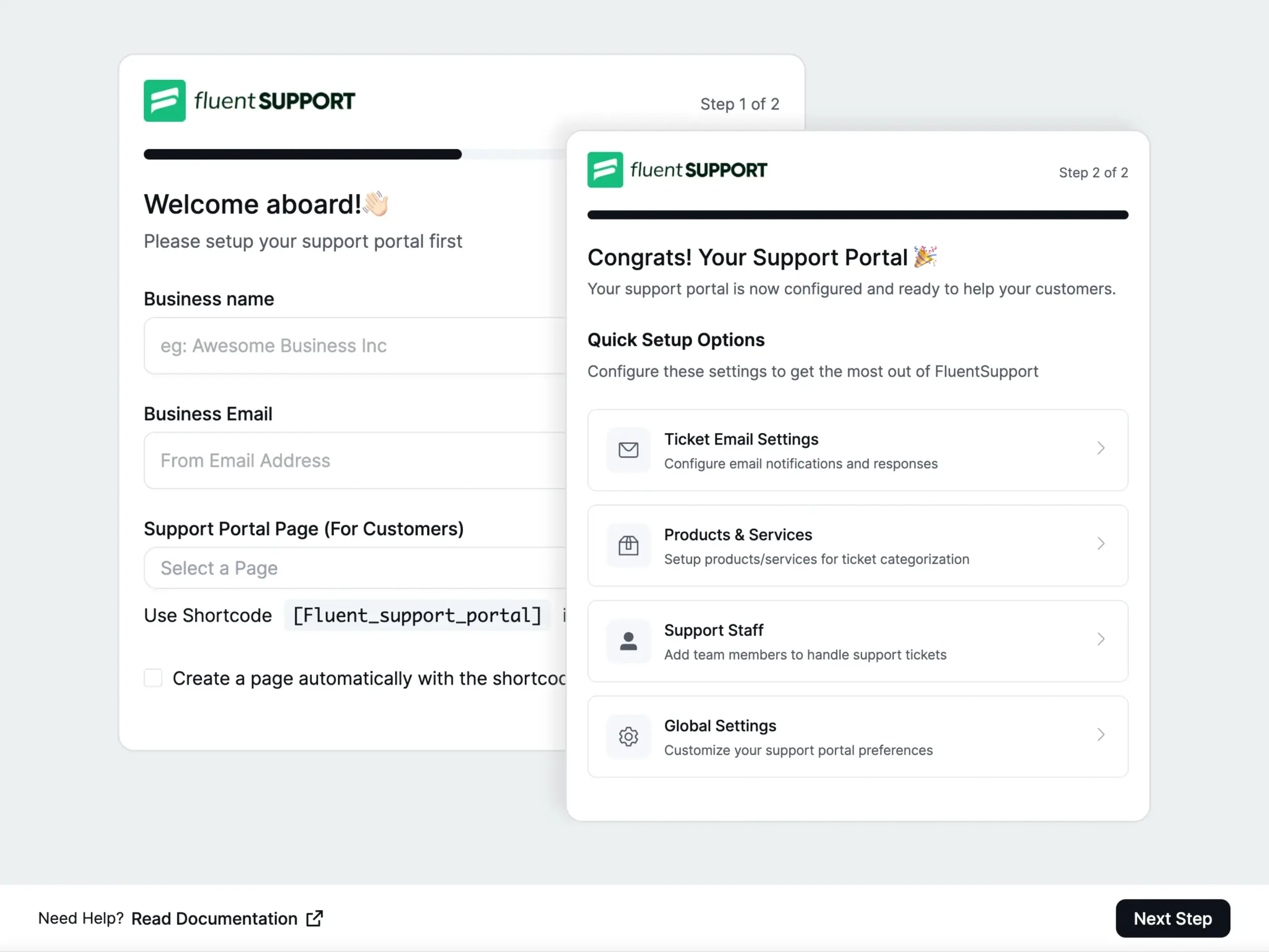Click the Fluent Support logo in Step 1 card
Image resolution: width=1269 pixels, height=952 pixels.
click(x=249, y=101)
